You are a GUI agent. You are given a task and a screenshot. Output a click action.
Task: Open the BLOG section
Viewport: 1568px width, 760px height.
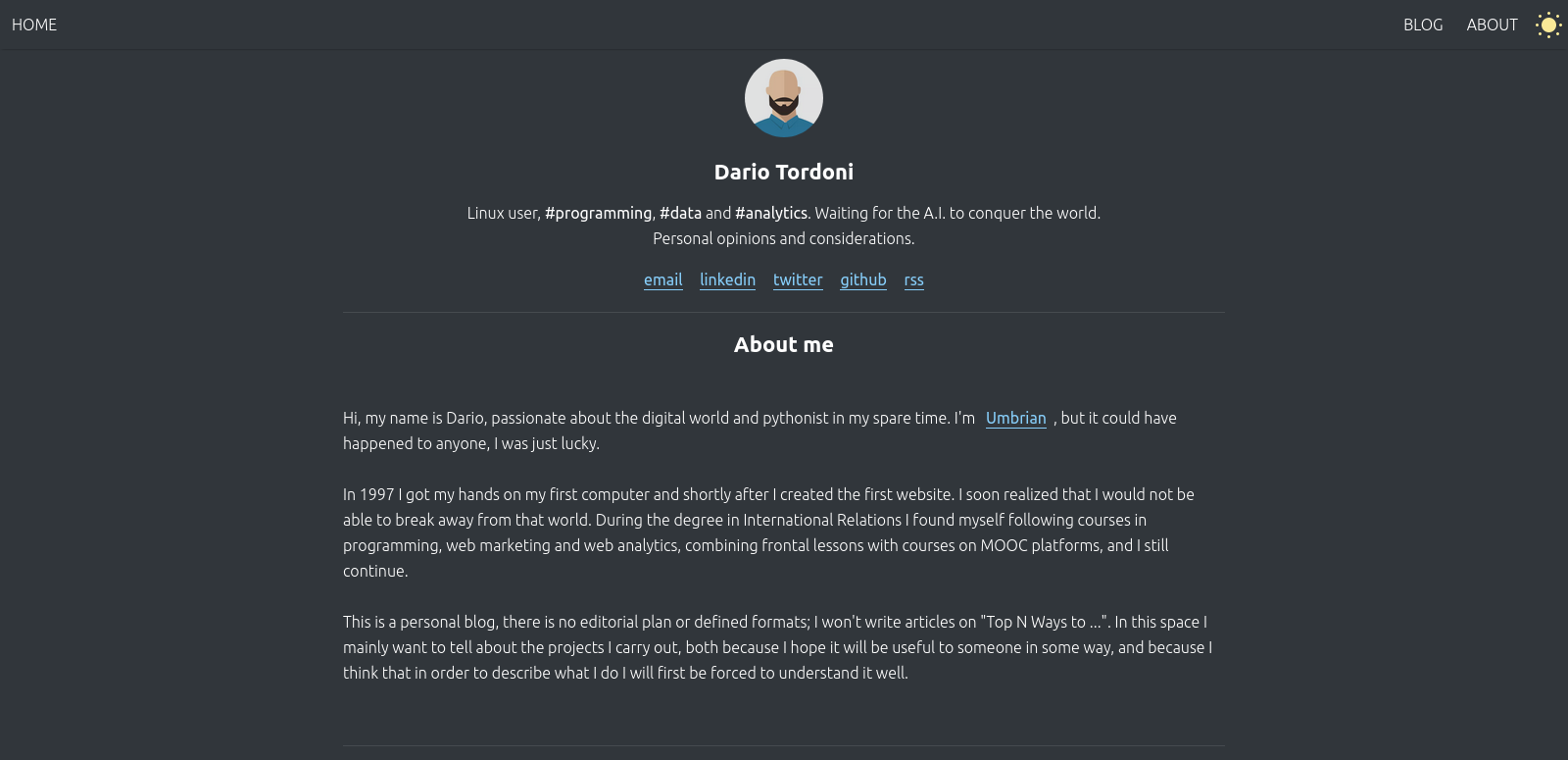tap(1423, 25)
